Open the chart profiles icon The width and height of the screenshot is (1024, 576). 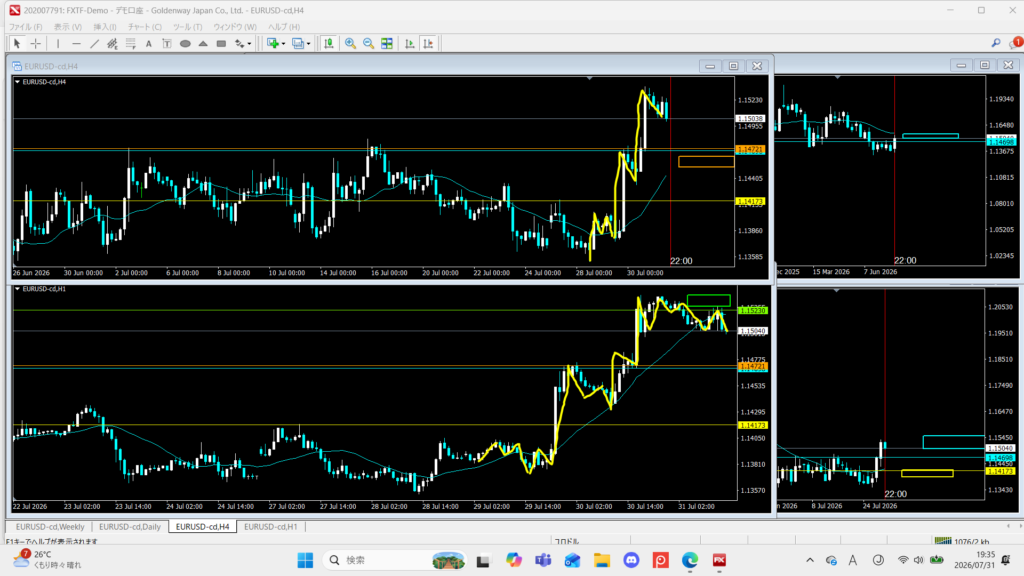click(x=298, y=44)
